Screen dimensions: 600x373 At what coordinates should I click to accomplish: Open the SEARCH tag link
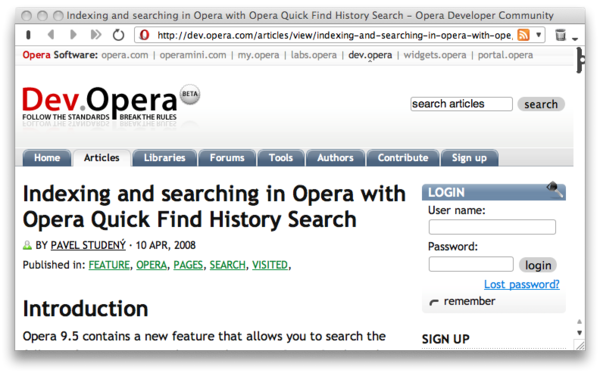[x=228, y=265]
